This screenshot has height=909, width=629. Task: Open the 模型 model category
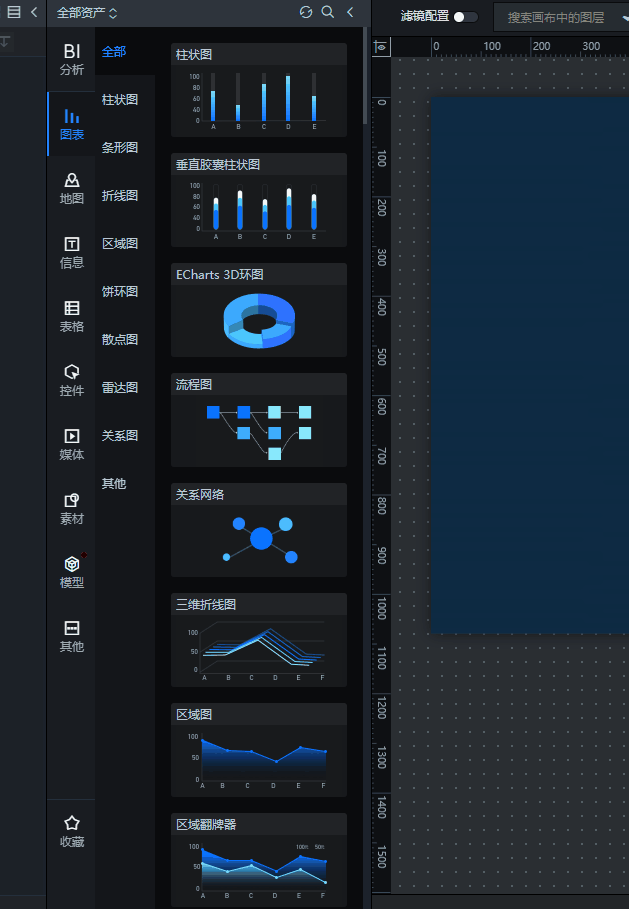71,573
